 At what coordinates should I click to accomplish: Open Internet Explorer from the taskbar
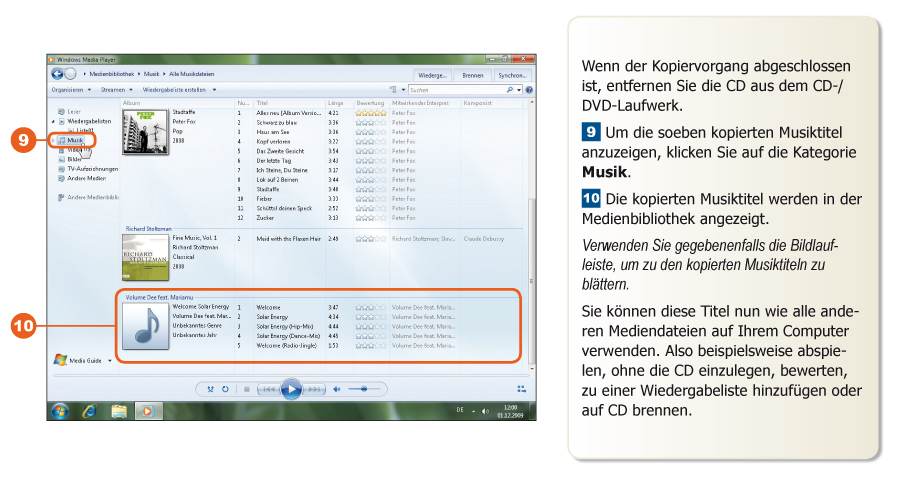(89, 410)
